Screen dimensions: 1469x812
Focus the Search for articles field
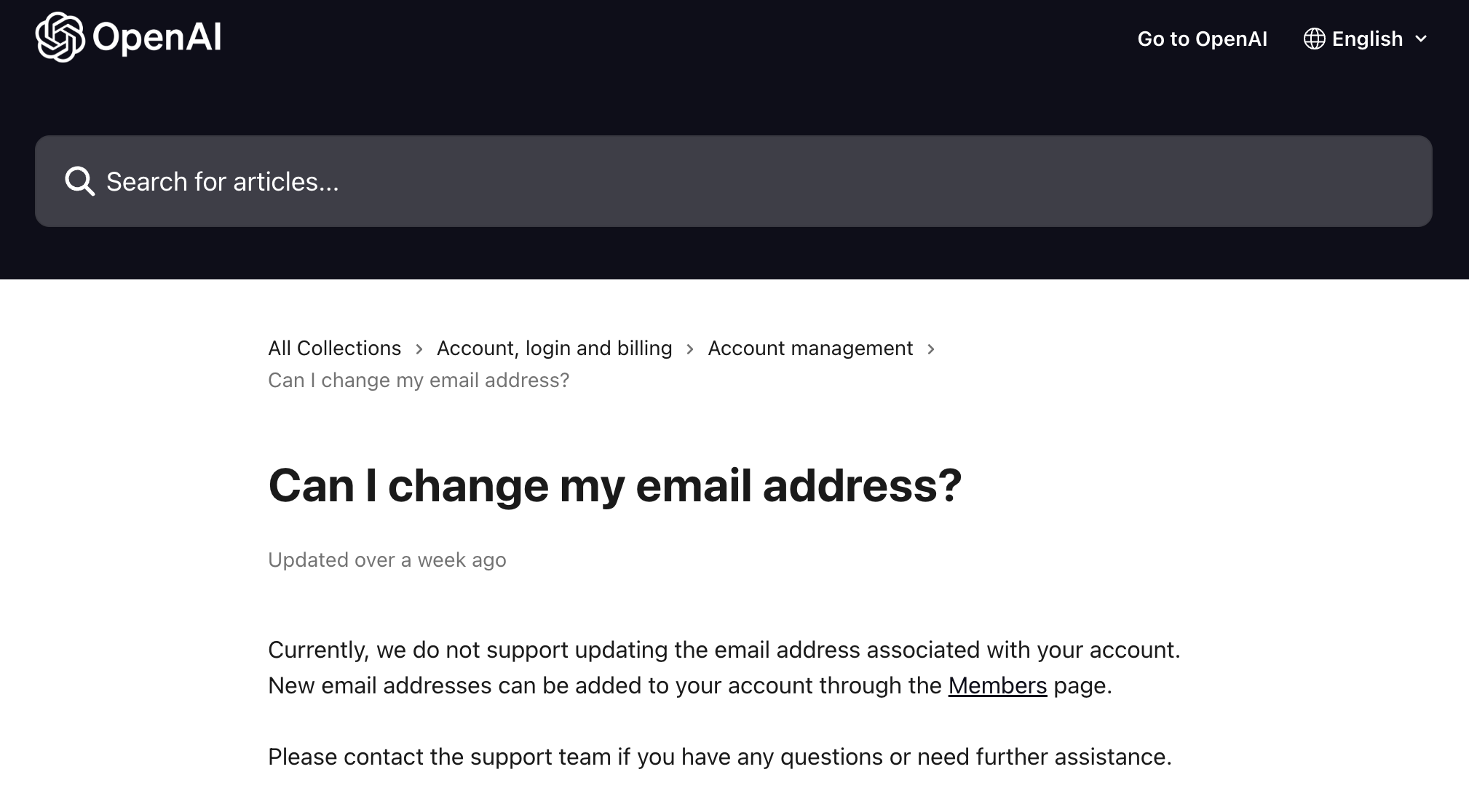(728, 181)
